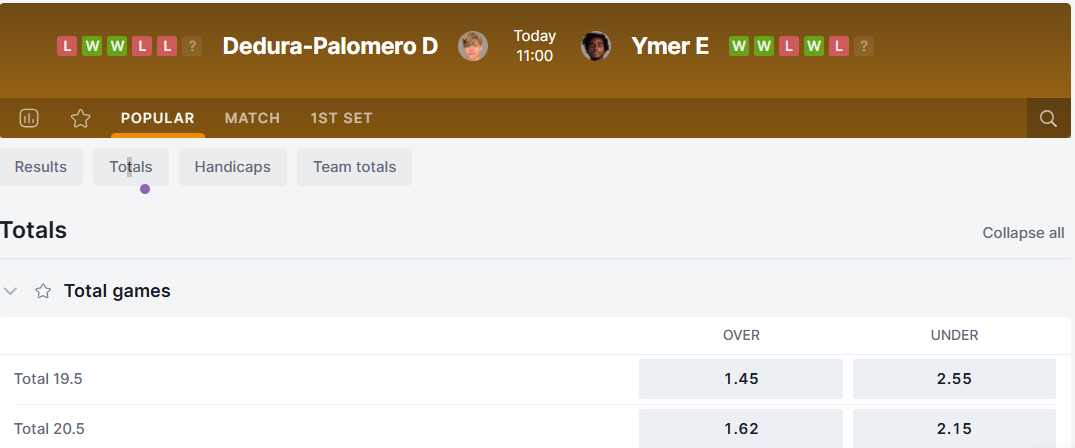The height and width of the screenshot is (448, 1075).
Task: Bet Under 19.5 at odds 2.55
Action: tap(954, 379)
